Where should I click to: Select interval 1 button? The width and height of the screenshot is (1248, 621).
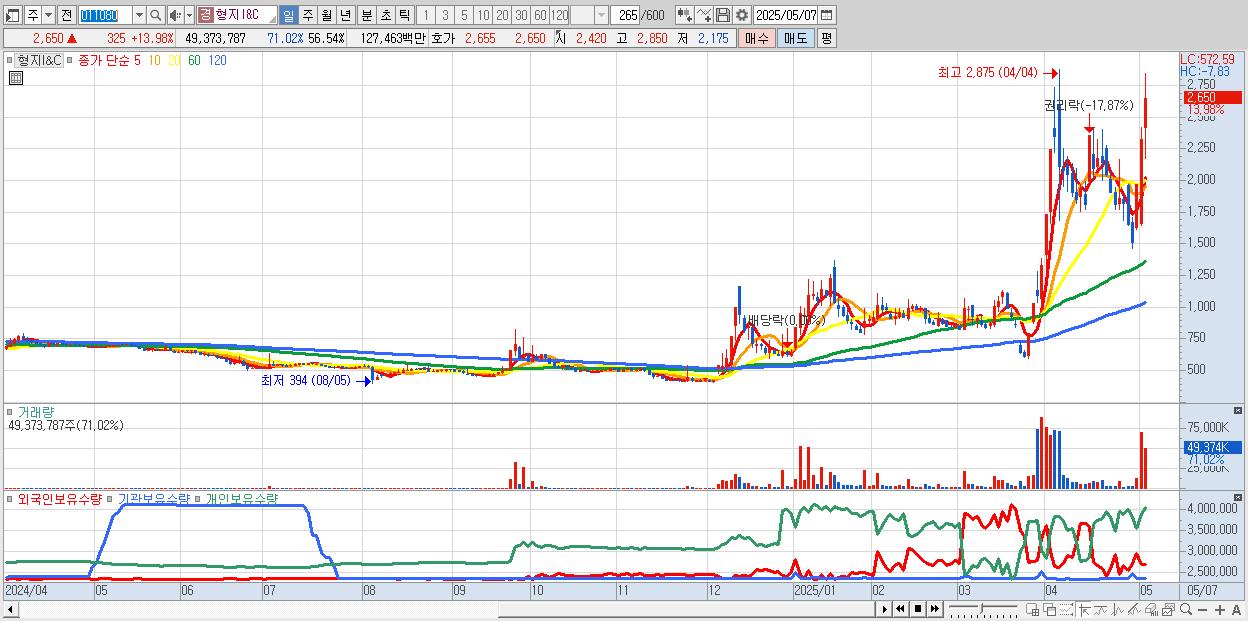tap(426, 15)
